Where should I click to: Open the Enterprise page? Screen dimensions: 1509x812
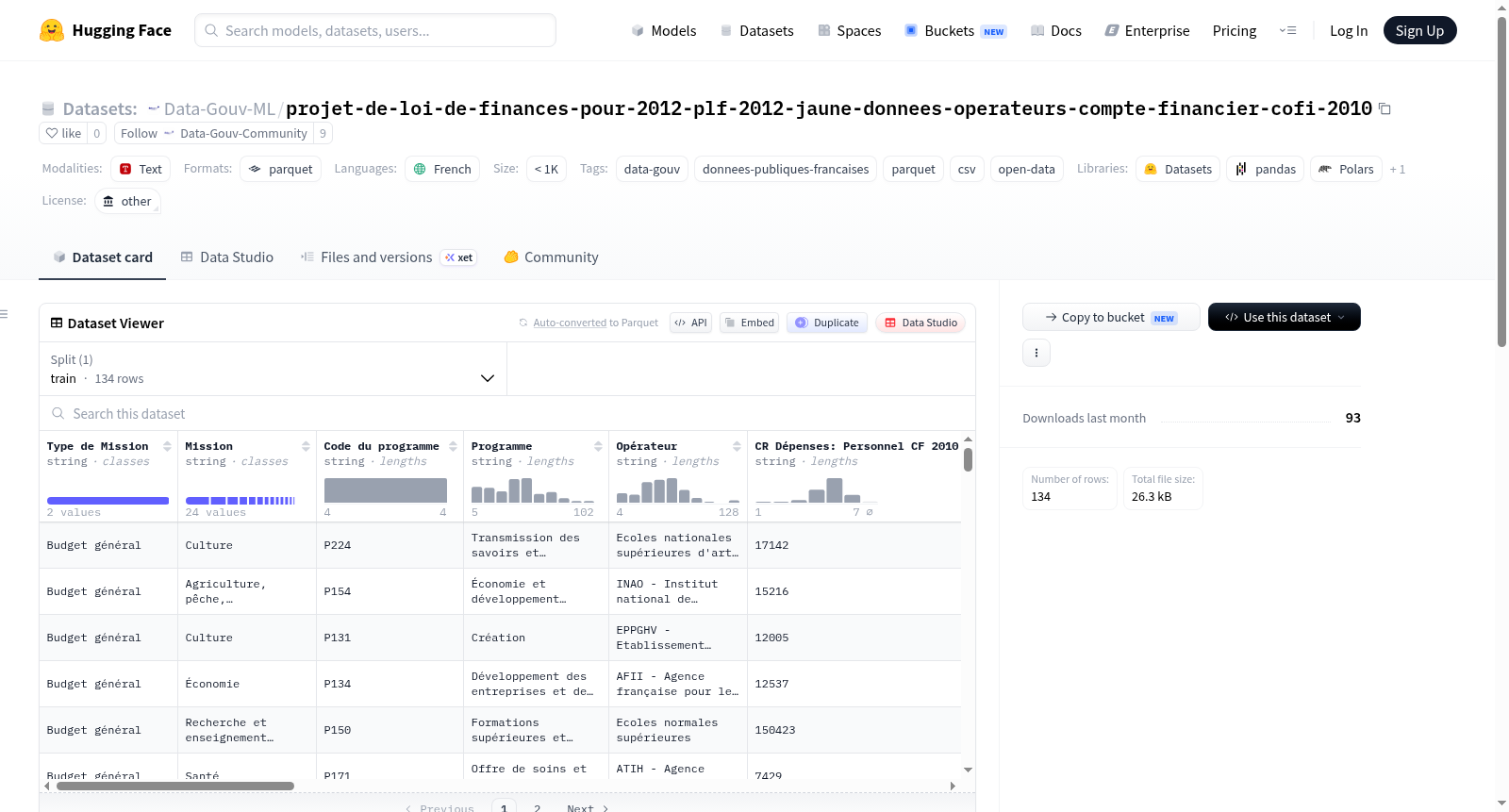point(1147,30)
